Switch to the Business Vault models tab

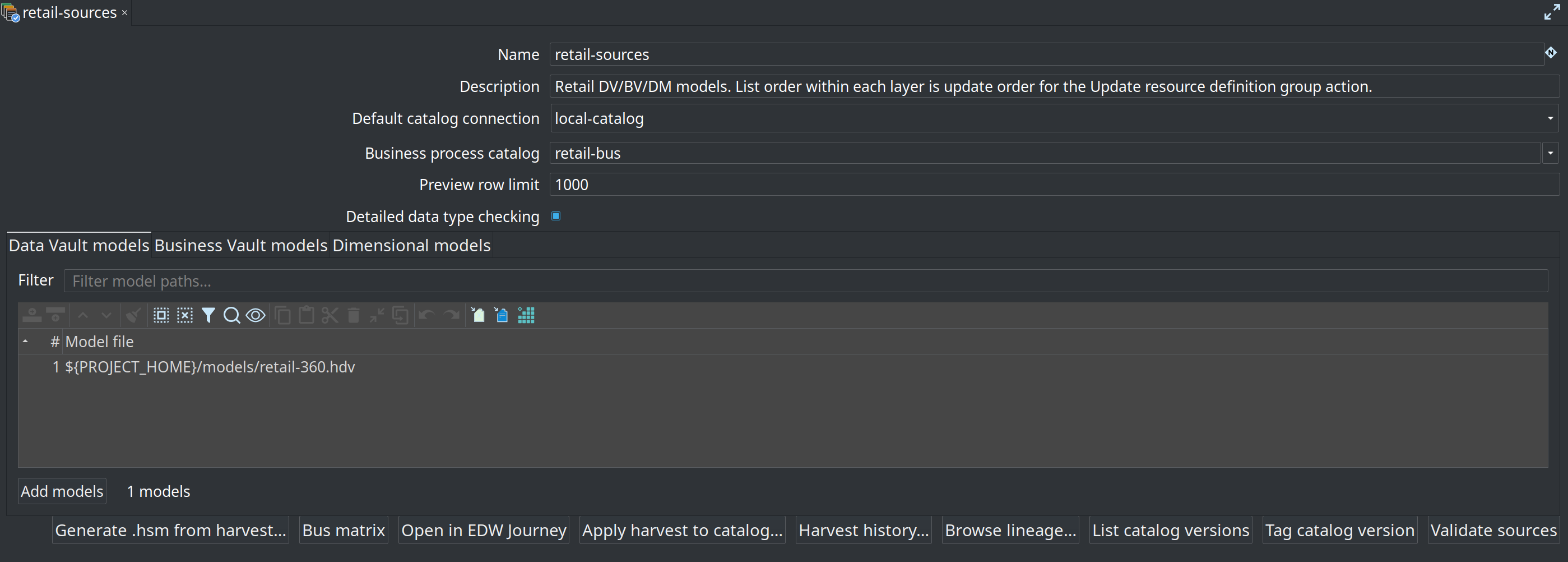(x=240, y=245)
